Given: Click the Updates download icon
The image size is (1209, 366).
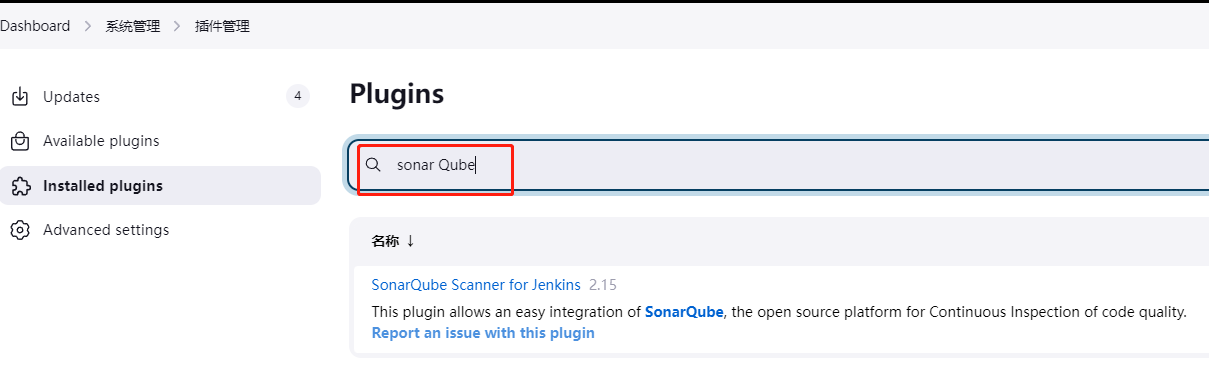Looking at the screenshot, I should [20, 97].
